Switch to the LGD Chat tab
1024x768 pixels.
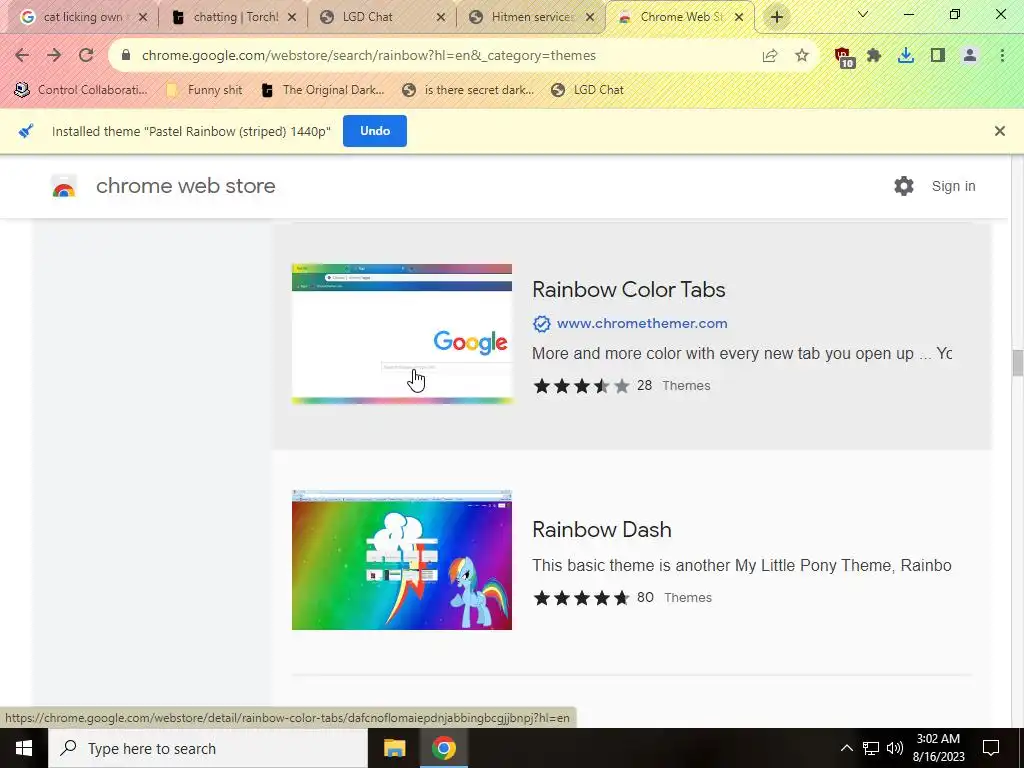381,17
